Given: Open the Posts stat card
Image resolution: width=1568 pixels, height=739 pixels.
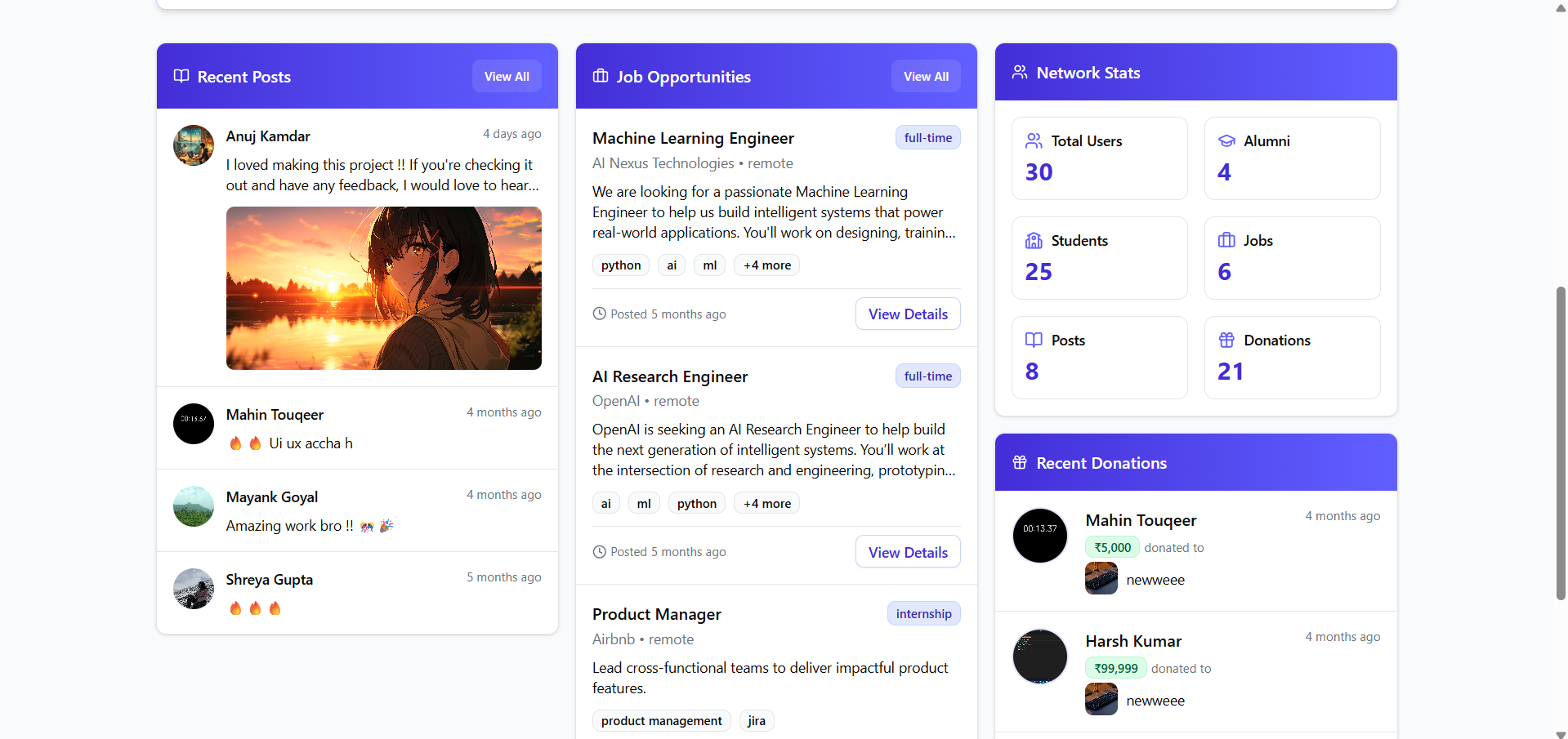Looking at the screenshot, I should point(1100,358).
